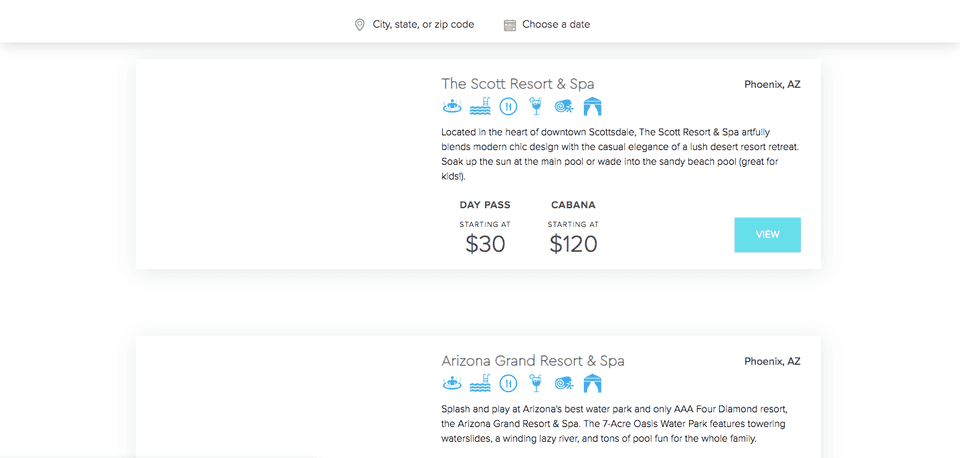Click the cabana tent icon under The Scott Resort
This screenshot has height=458, width=960.
click(x=593, y=107)
